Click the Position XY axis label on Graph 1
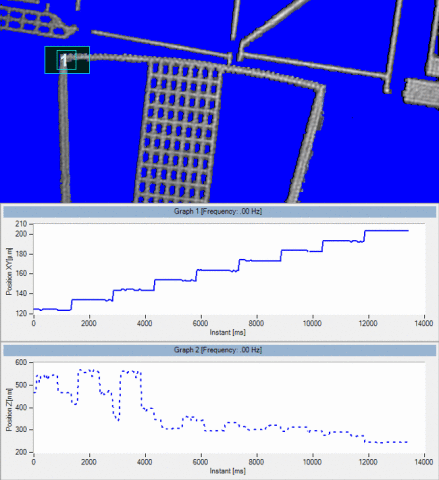Viewport: 439px width, 480px height. (x=9, y=271)
